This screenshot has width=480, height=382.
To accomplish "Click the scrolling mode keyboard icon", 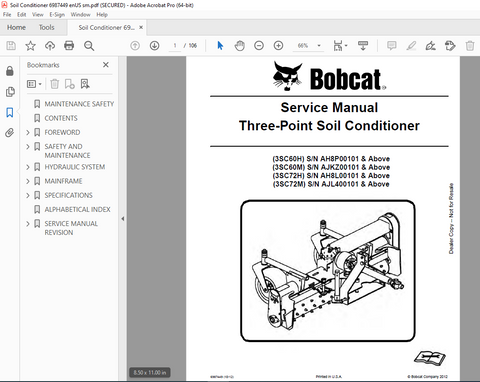I will 363,46.
